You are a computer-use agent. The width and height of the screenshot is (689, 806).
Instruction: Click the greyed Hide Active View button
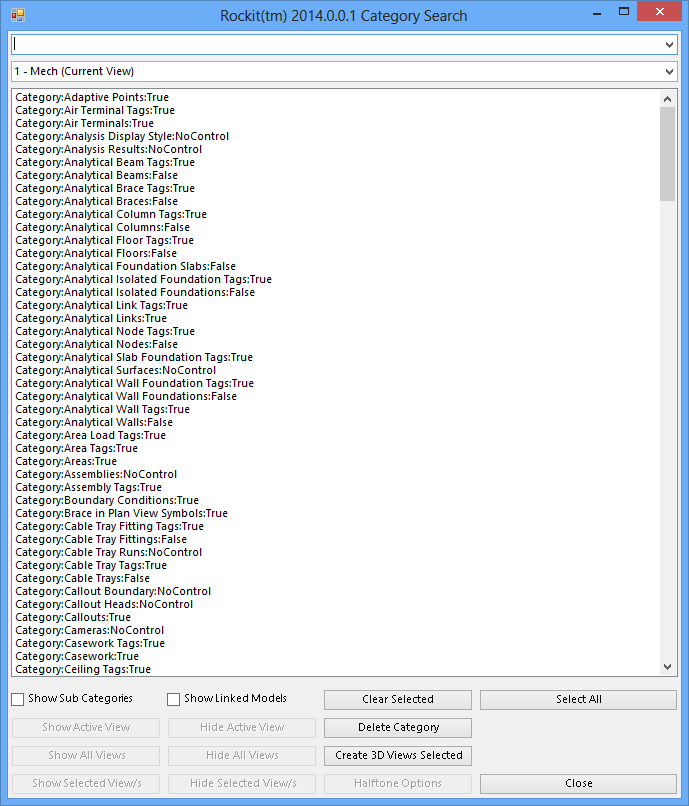(x=242, y=727)
